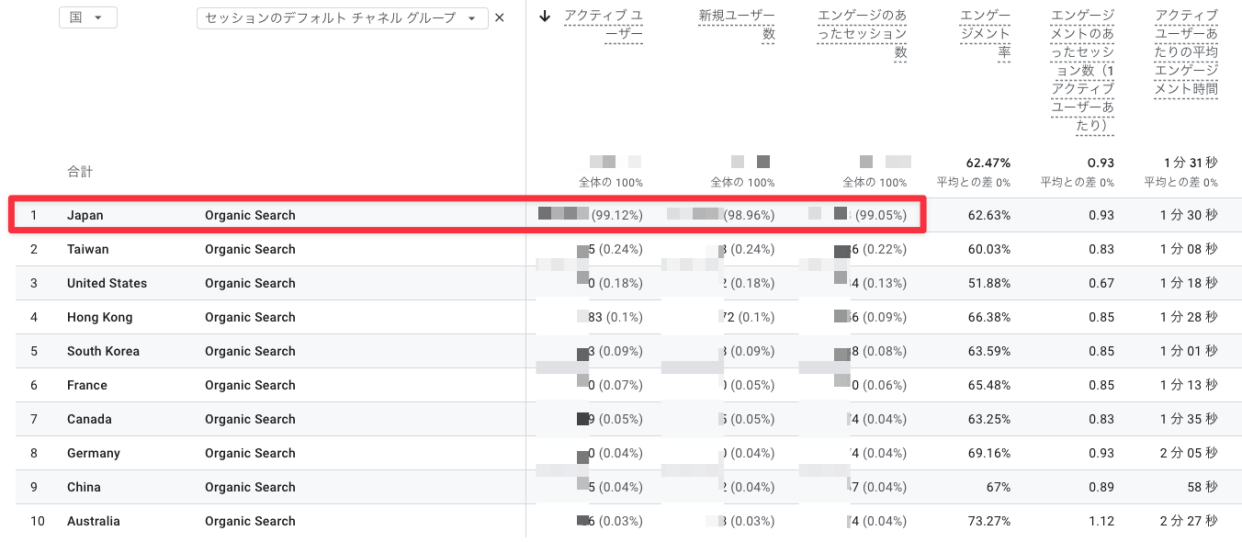
Task: Select the United States row
Action: click(107, 283)
